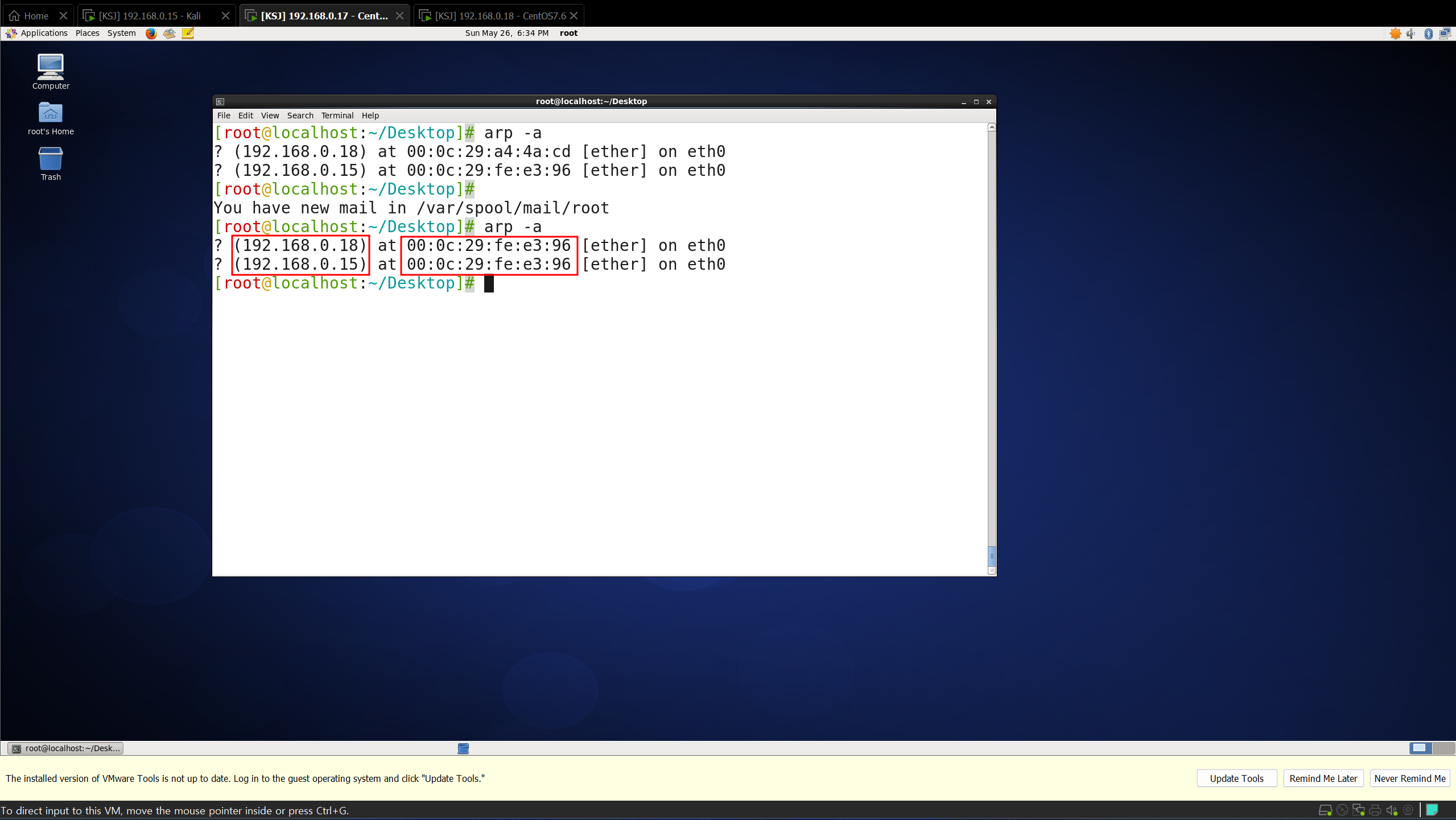
Task: Click the Remind Me Later button
Action: (x=1323, y=778)
